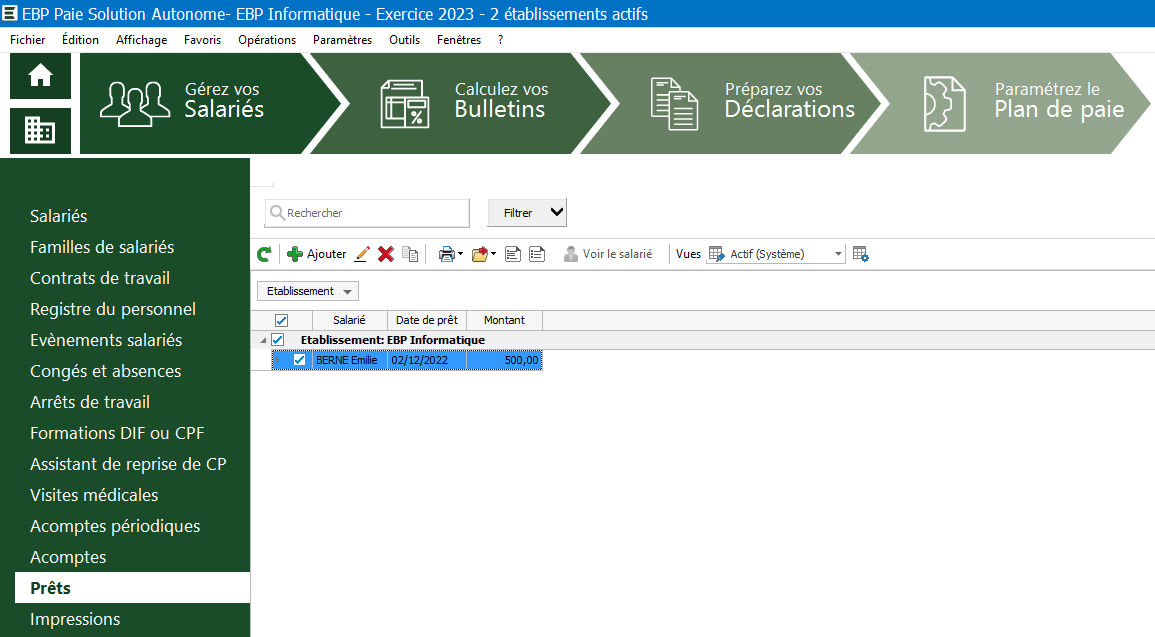Open the Gérez vos Salariés section
1155x637 pixels.
211,104
